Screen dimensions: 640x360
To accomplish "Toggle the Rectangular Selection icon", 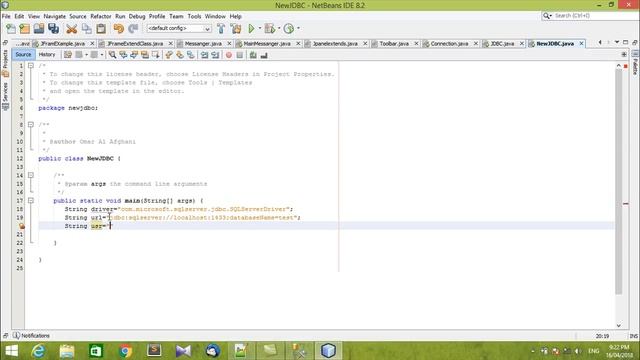I will click(x=156, y=55).
